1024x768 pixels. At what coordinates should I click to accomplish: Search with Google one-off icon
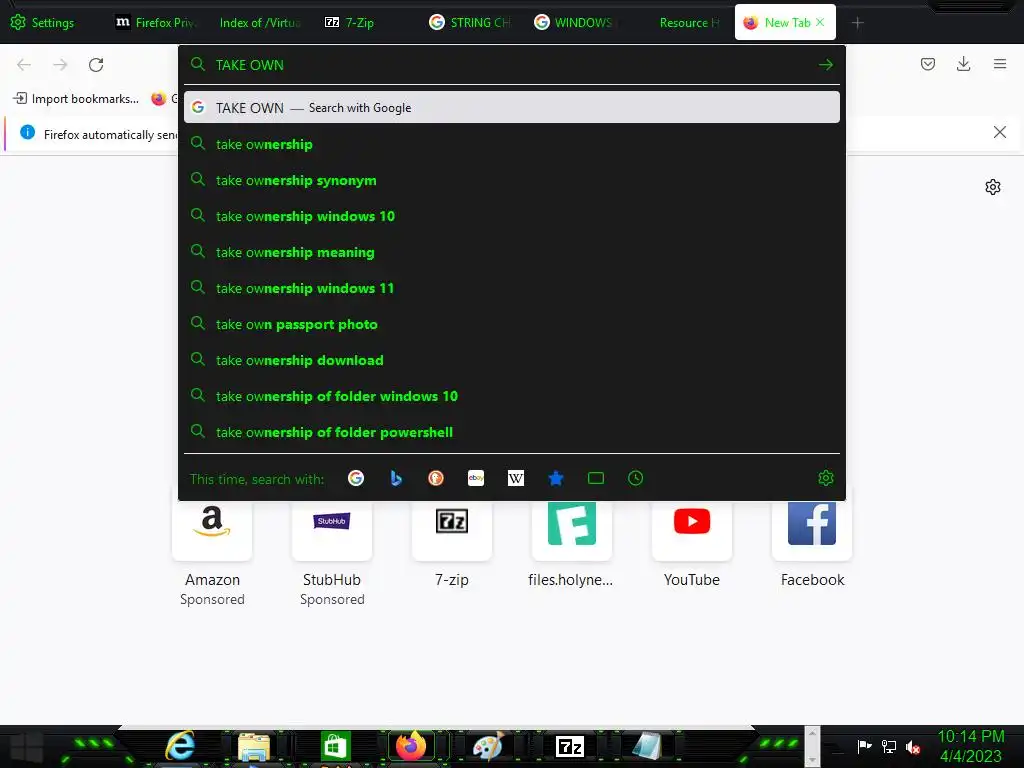tap(356, 478)
